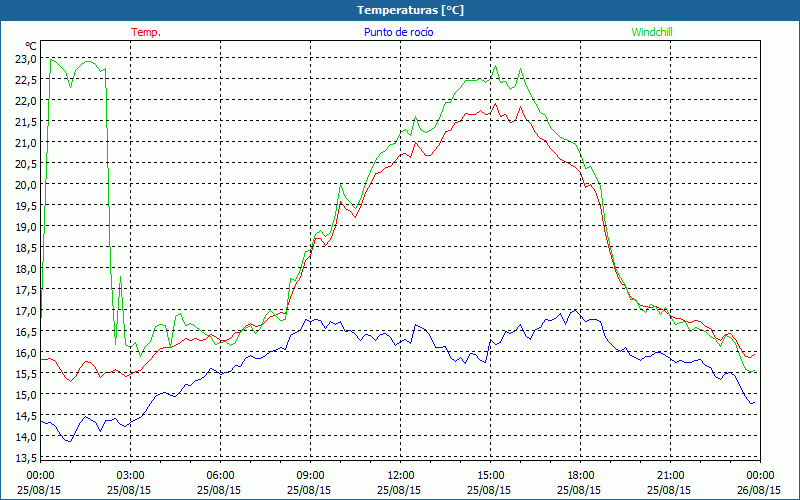Click the 18,0 y-axis value
Screen dimensions: 800x500
click(26, 268)
